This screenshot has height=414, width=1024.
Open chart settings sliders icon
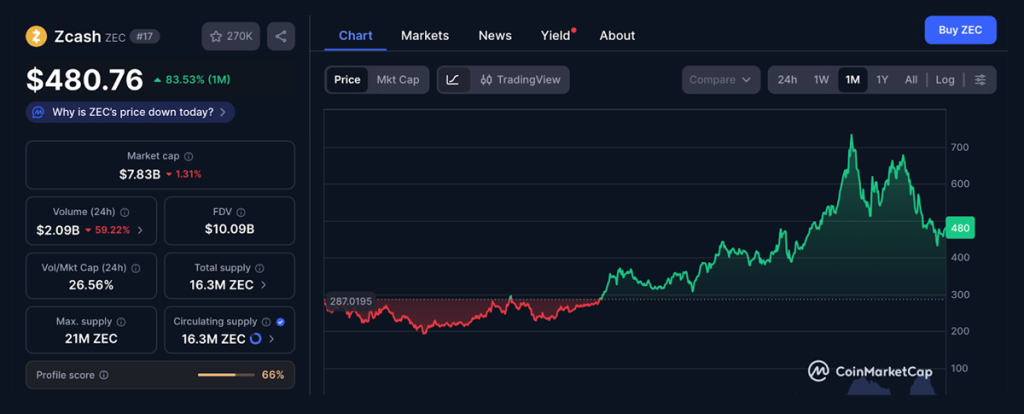click(x=980, y=80)
